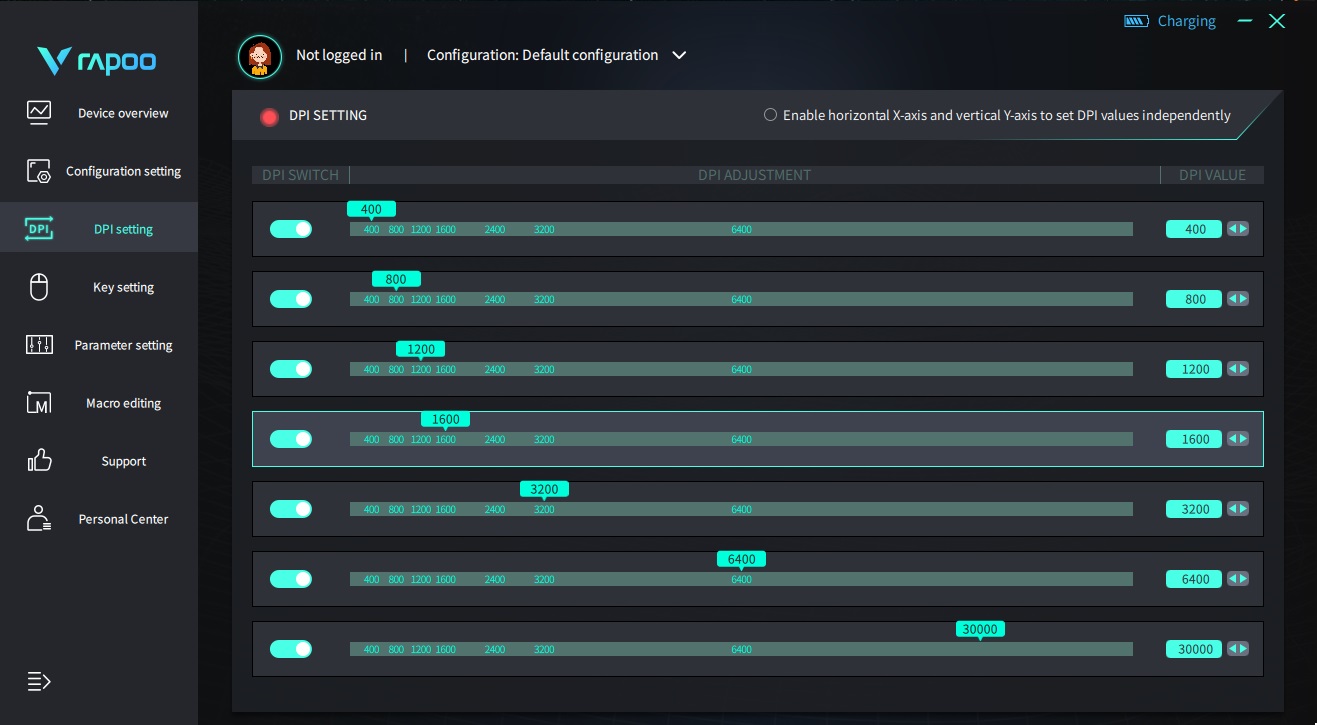The height and width of the screenshot is (725, 1317).
Task: Decrease DPI with left arrow in 400 row
Action: 1233,229
